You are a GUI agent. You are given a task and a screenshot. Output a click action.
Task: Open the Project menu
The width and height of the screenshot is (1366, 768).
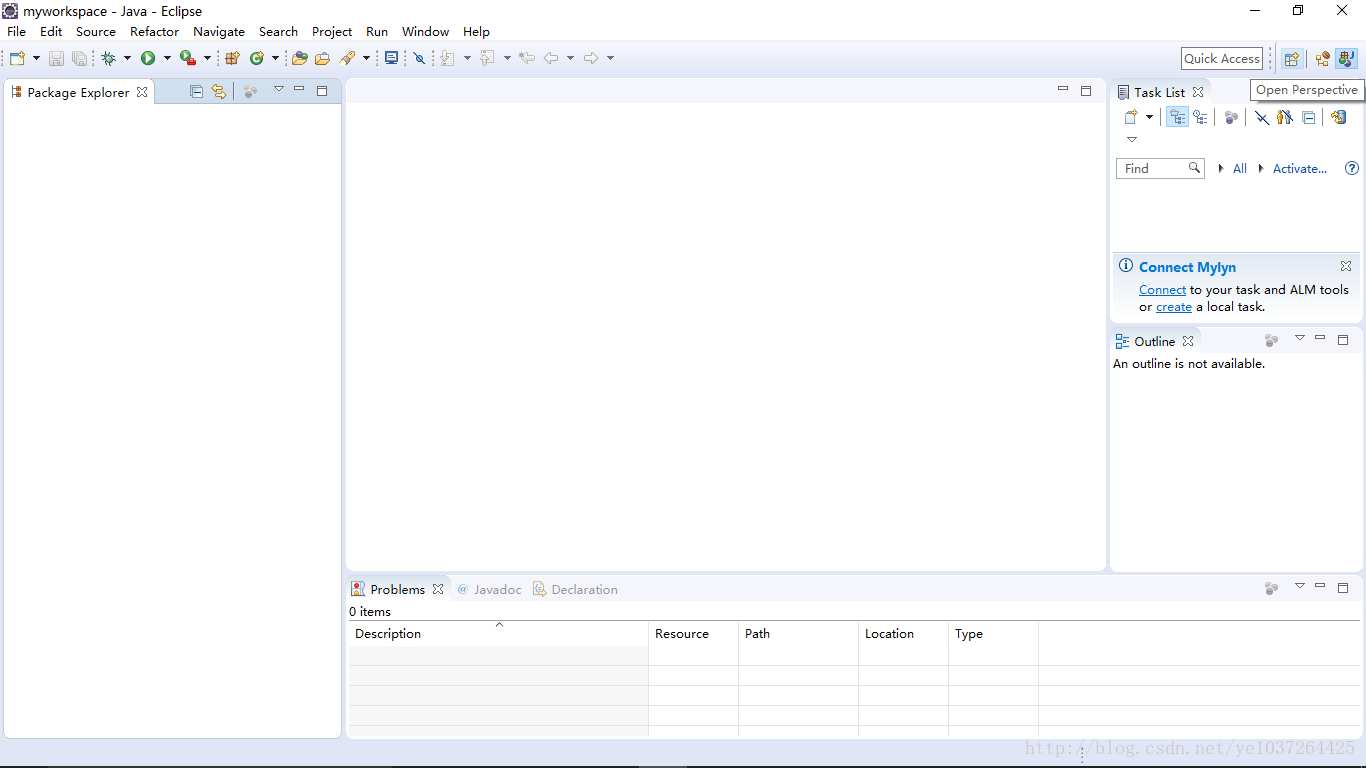332,32
